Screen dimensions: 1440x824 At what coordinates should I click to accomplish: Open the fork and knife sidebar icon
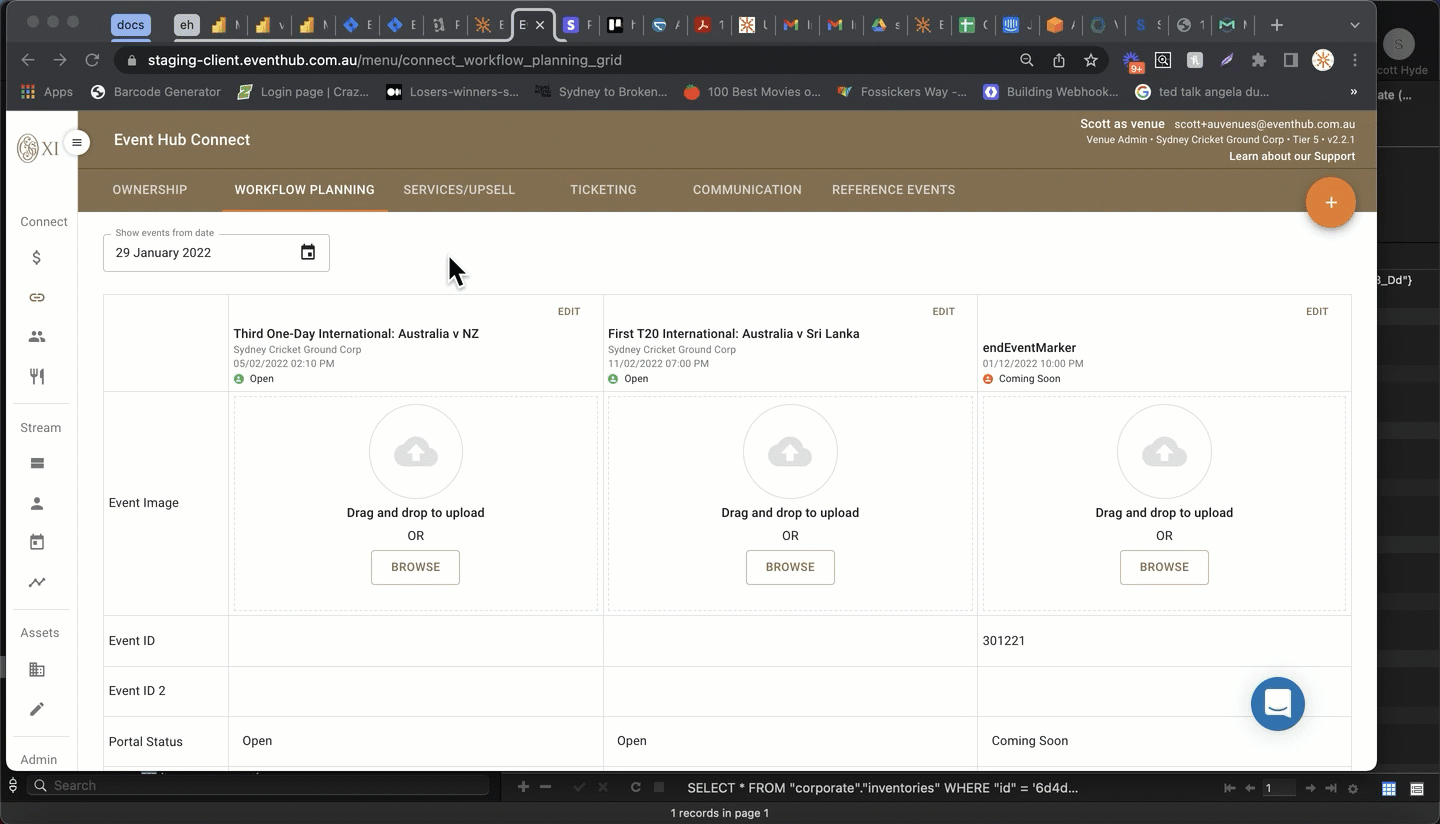point(37,376)
